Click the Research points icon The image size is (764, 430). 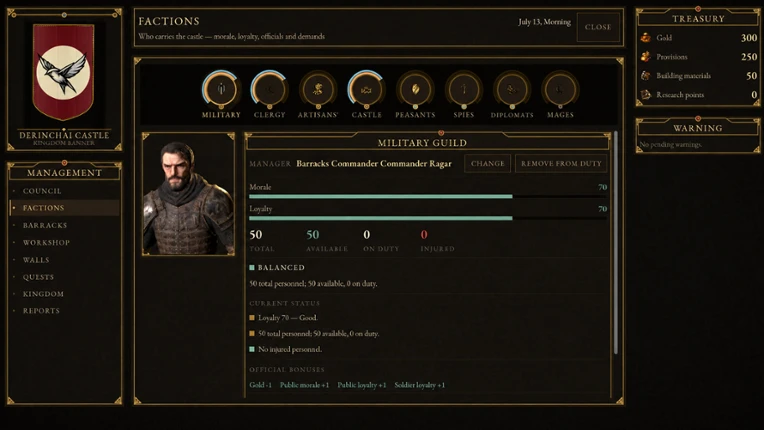pyautogui.click(x=646, y=94)
